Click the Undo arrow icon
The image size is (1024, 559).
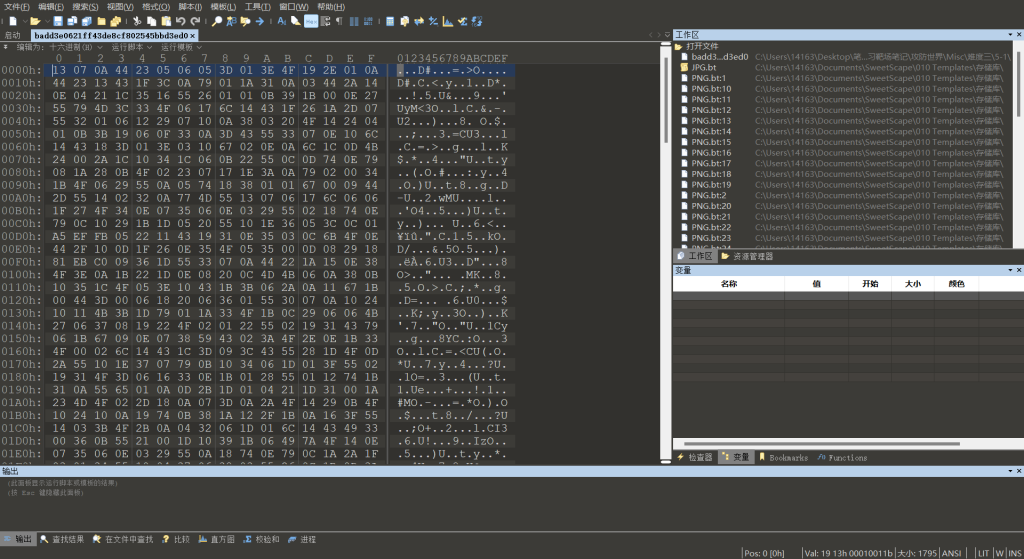(181, 20)
